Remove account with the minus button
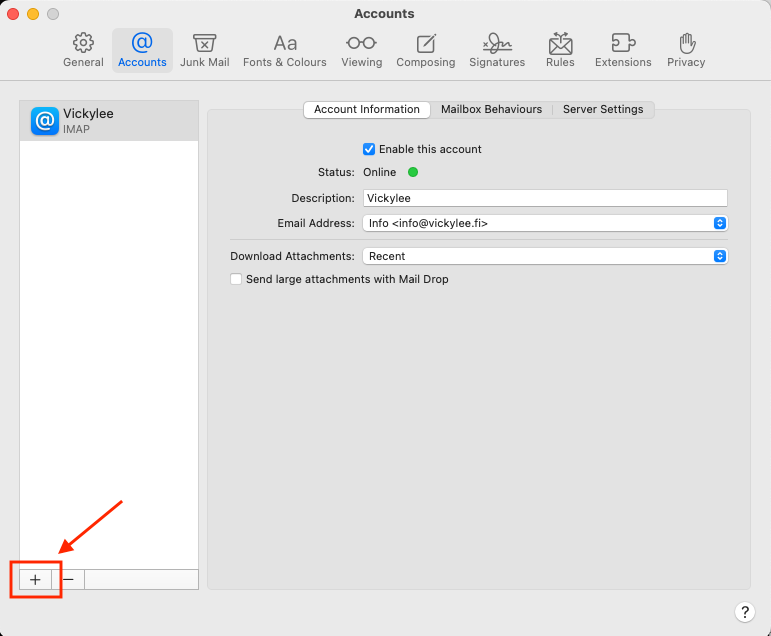This screenshot has height=636, width=771. pos(68,579)
